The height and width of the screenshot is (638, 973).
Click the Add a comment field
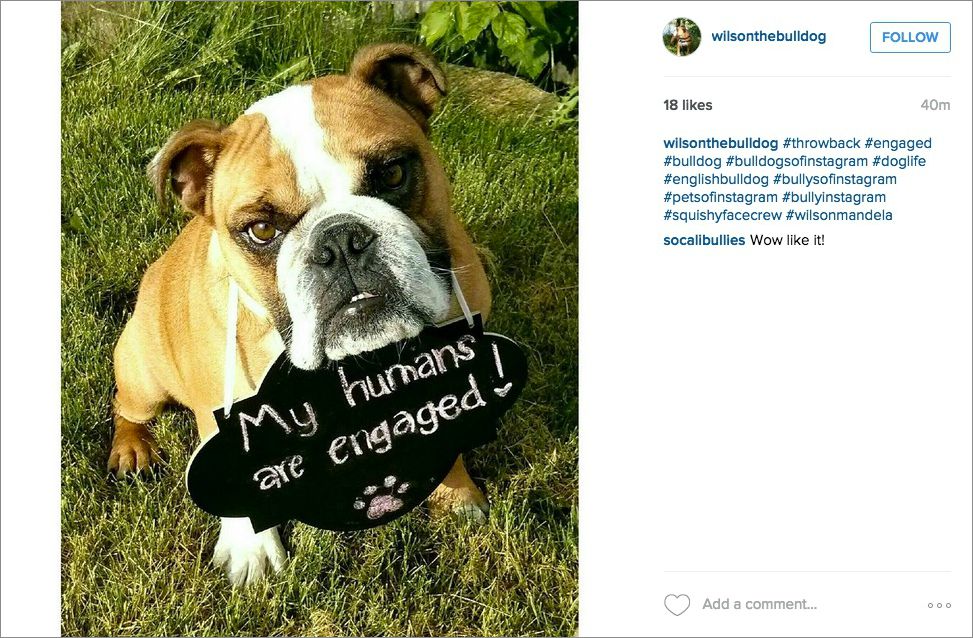click(x=807, y=604)
